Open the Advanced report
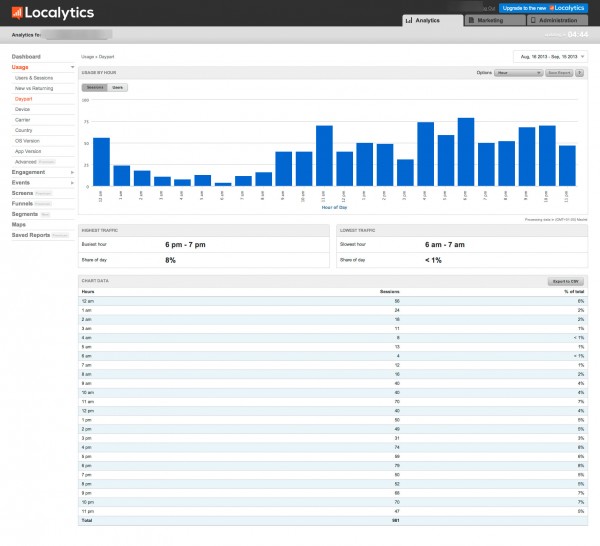The height and width of the screenshot is (546, 600). point(26,162)
